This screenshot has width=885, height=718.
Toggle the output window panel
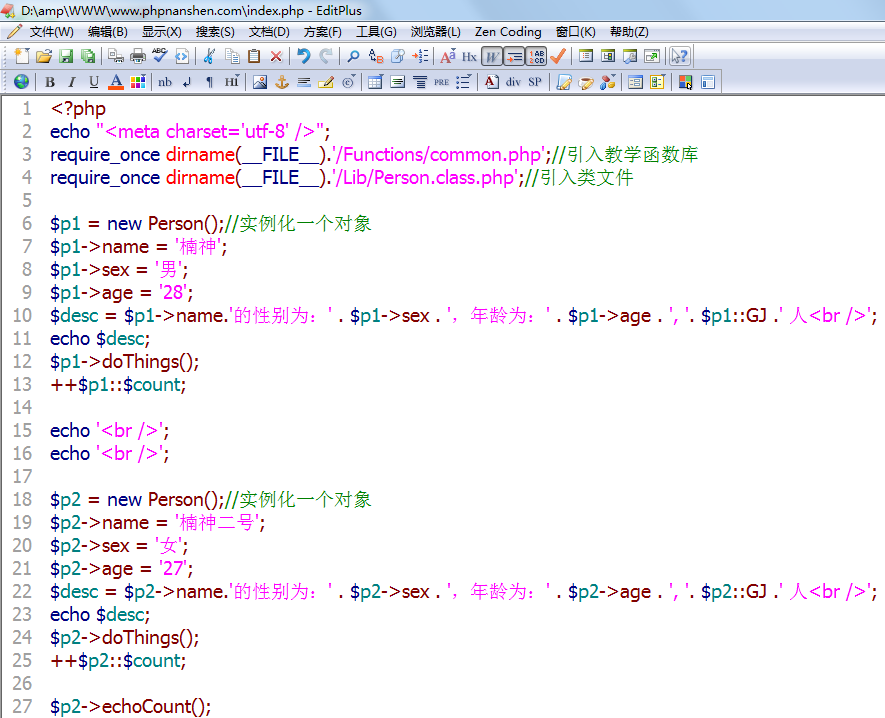630,56
